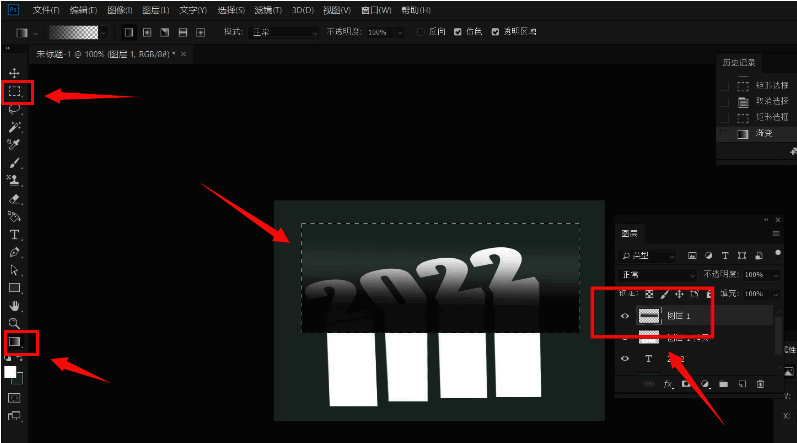Image resolution: width=797 pixels, height=443 pixels.
Task: Select the Rectangle shape tool
Action: point(14,288)
